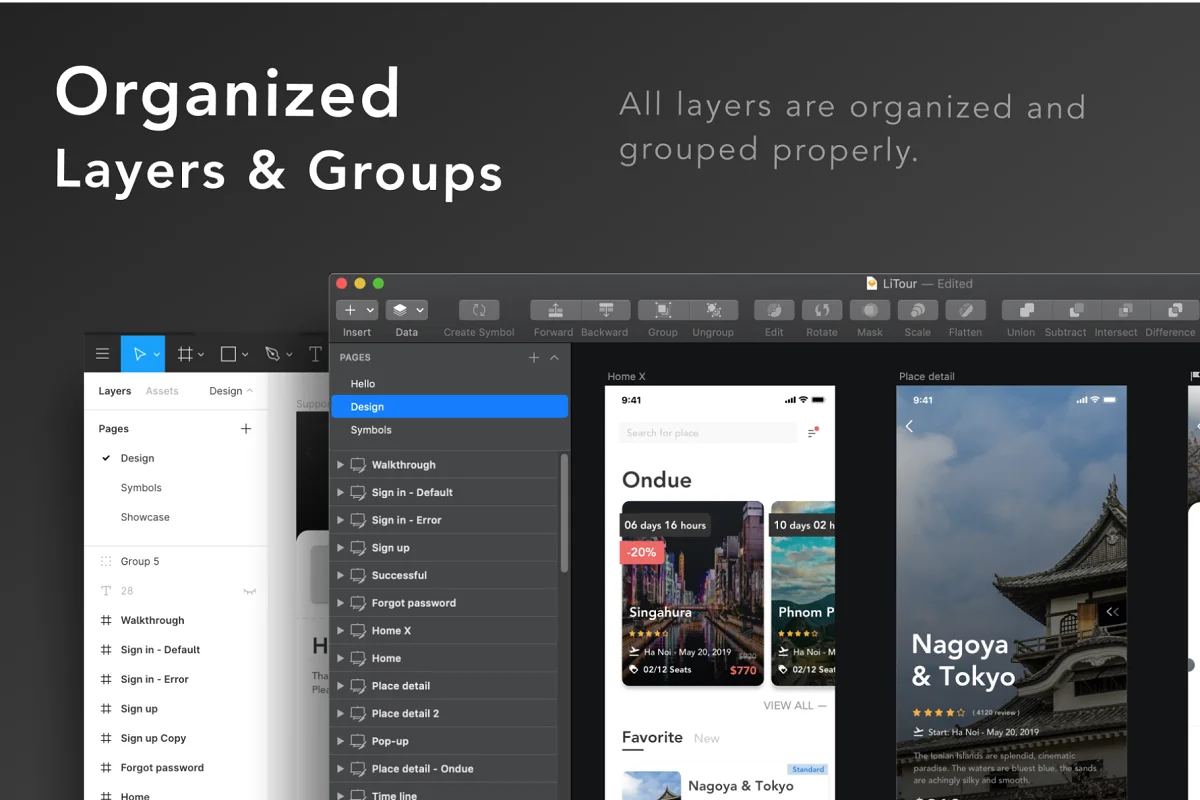Select the New tab in Home X

coord(707,738)
